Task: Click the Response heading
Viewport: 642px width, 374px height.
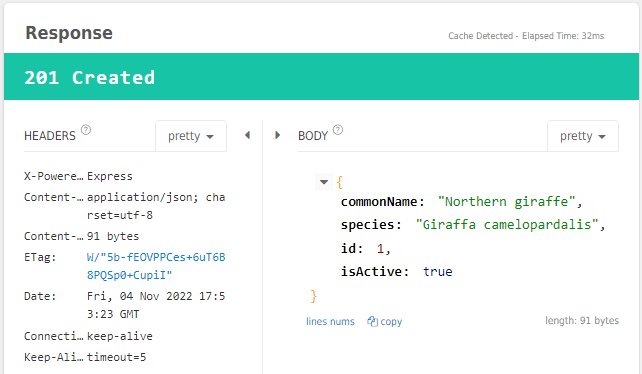Action: tap(69, 33)
